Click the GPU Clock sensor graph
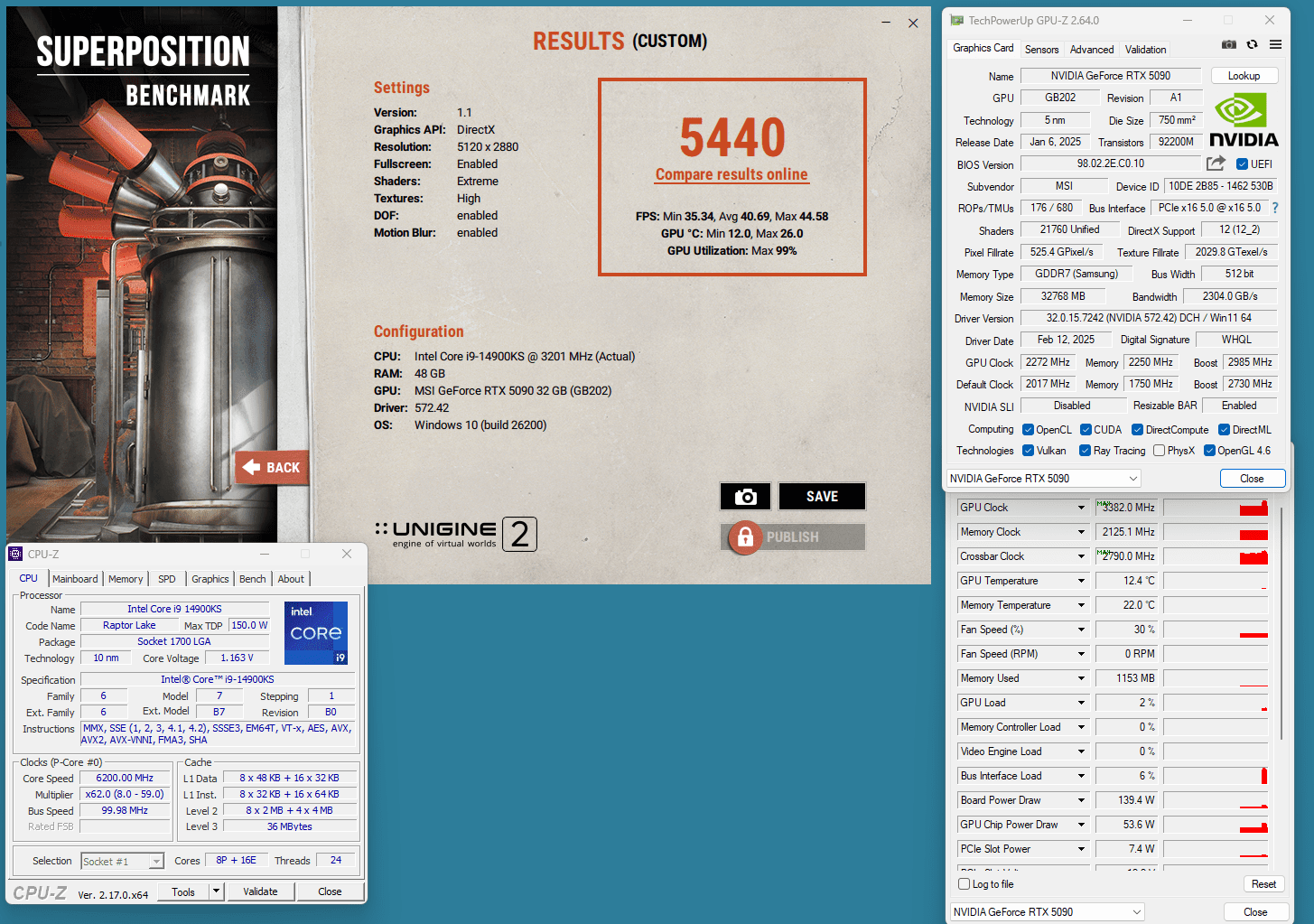 pyautogui.click(x=1216, y=508)
